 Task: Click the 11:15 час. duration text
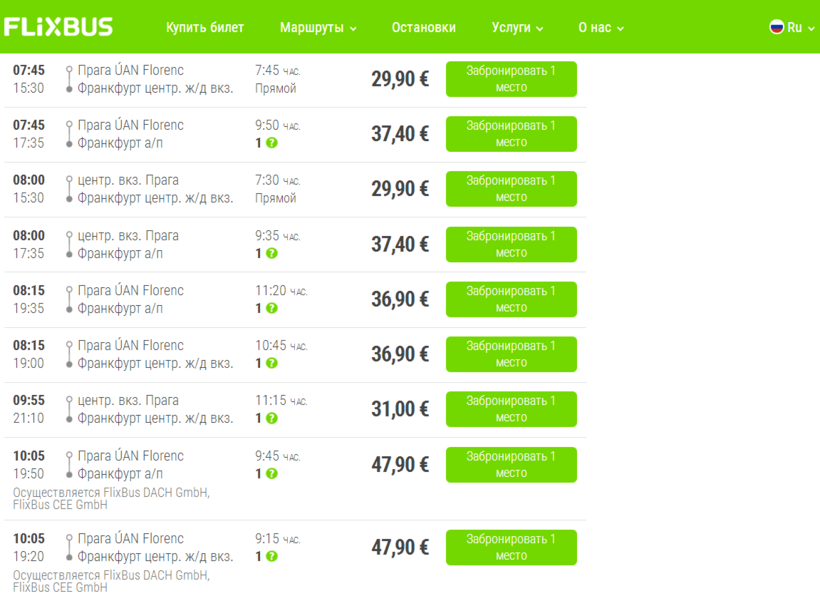click(281, 400)
